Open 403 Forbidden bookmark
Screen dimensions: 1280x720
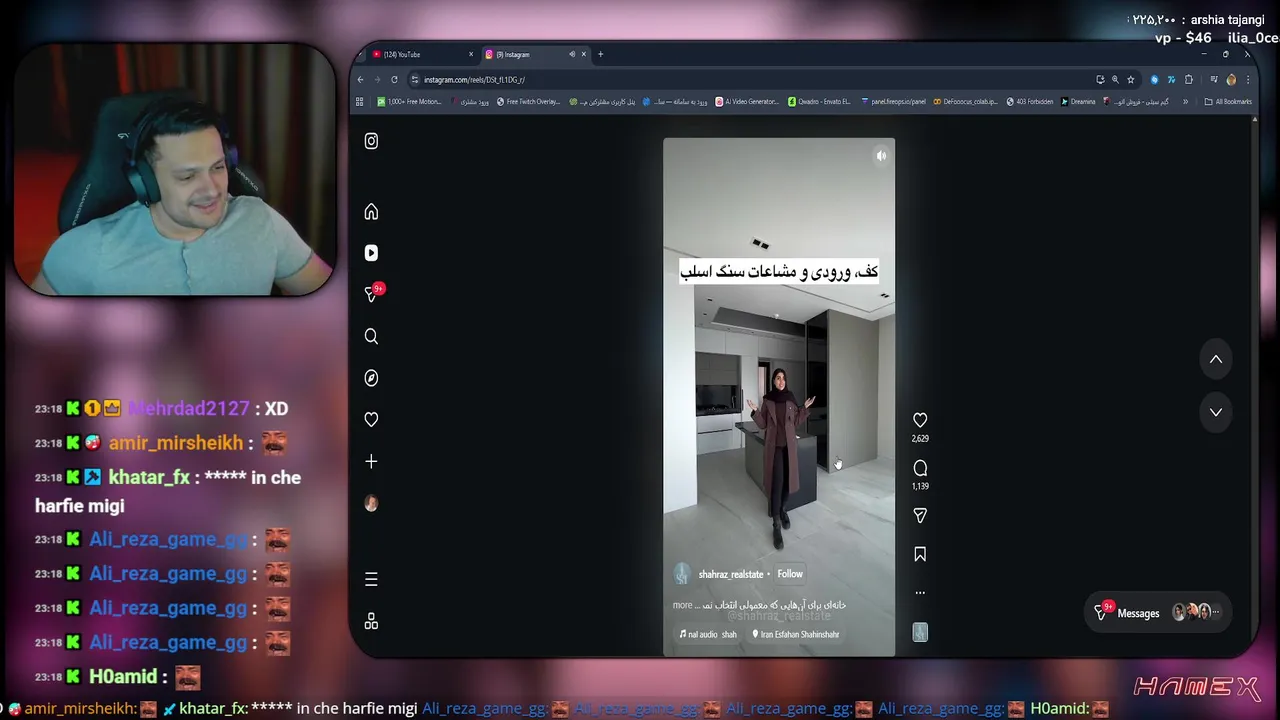tap(1030, 101)
